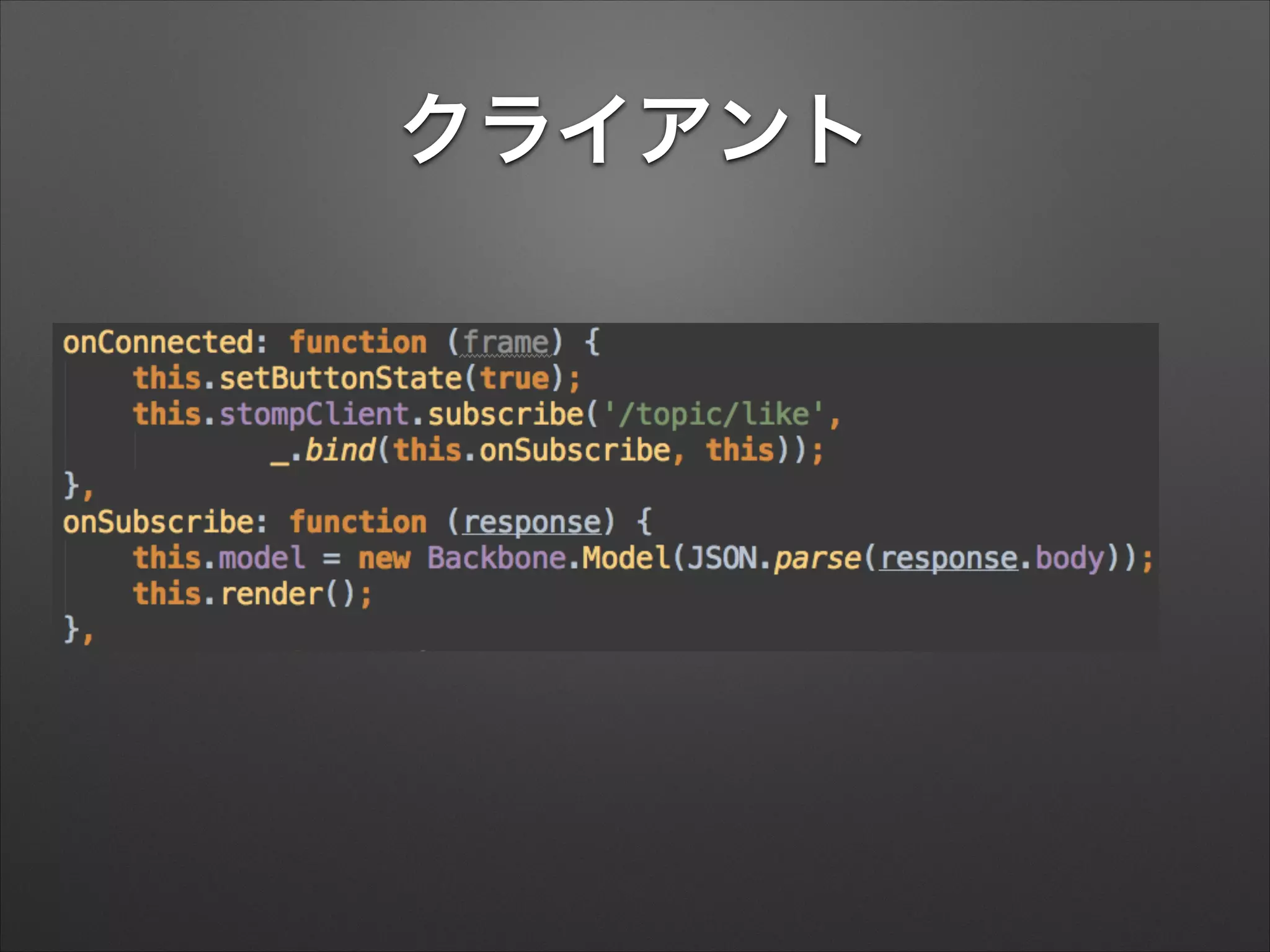Click the true keyword argument

[x=515, y=379]
